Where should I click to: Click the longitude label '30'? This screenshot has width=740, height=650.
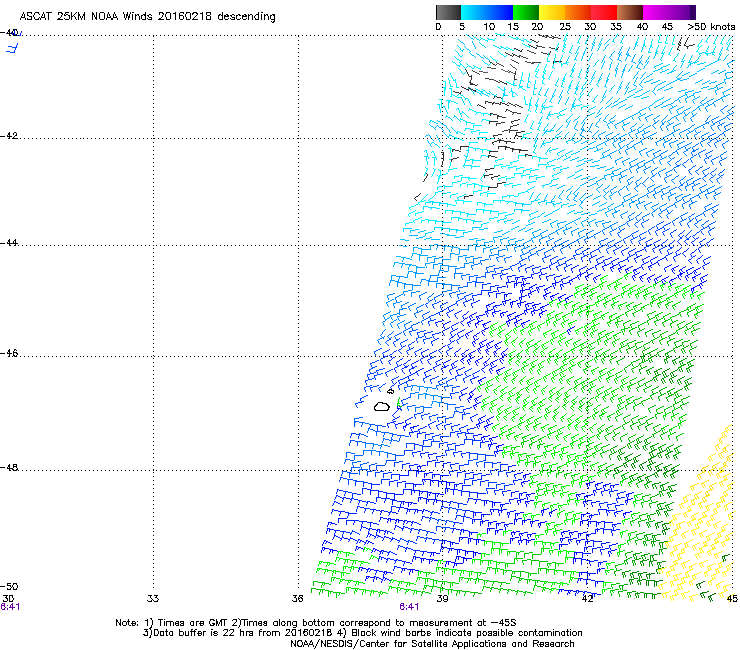pos(8,599)
